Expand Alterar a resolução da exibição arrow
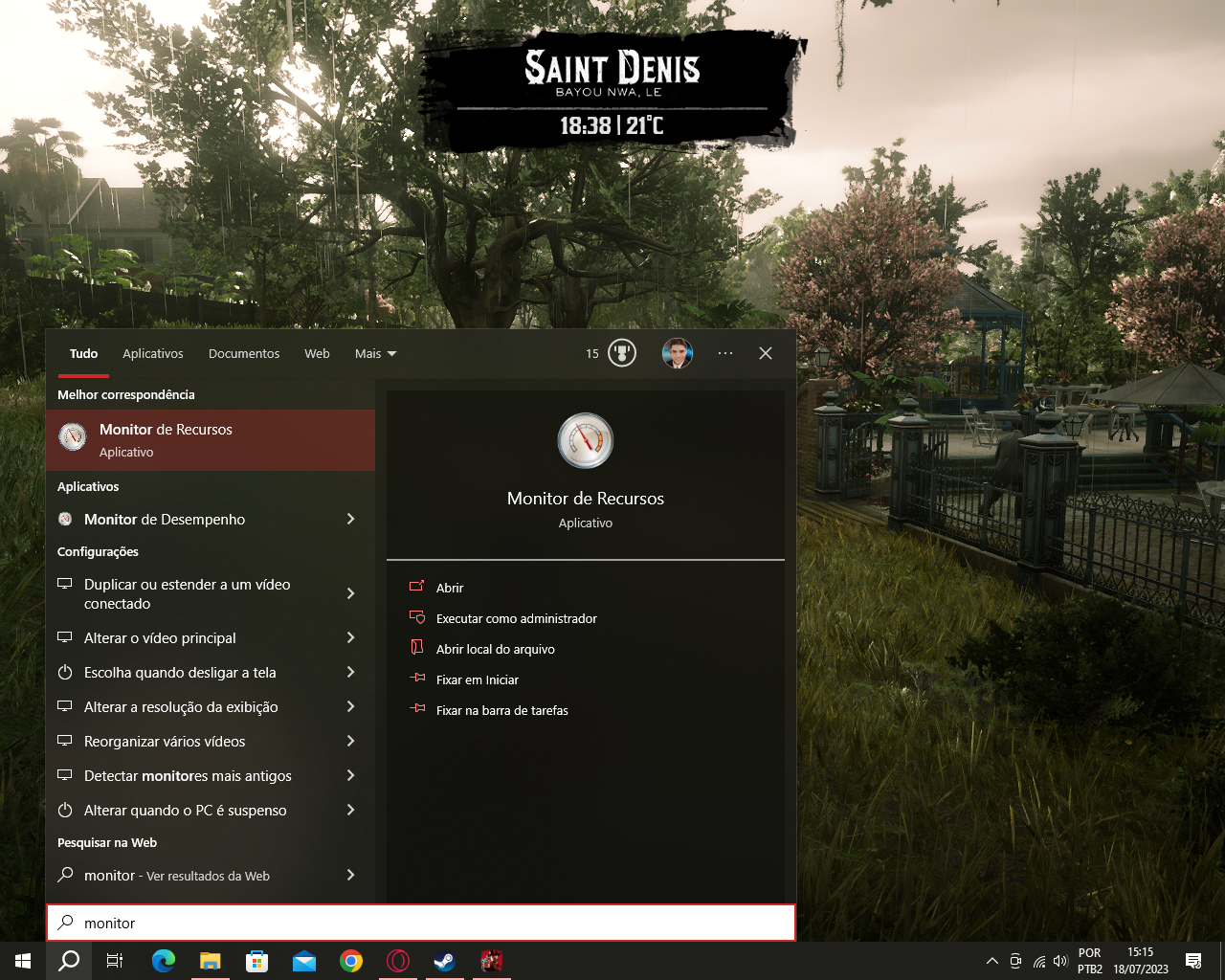Screen dimensions: 1225x980 350,706
